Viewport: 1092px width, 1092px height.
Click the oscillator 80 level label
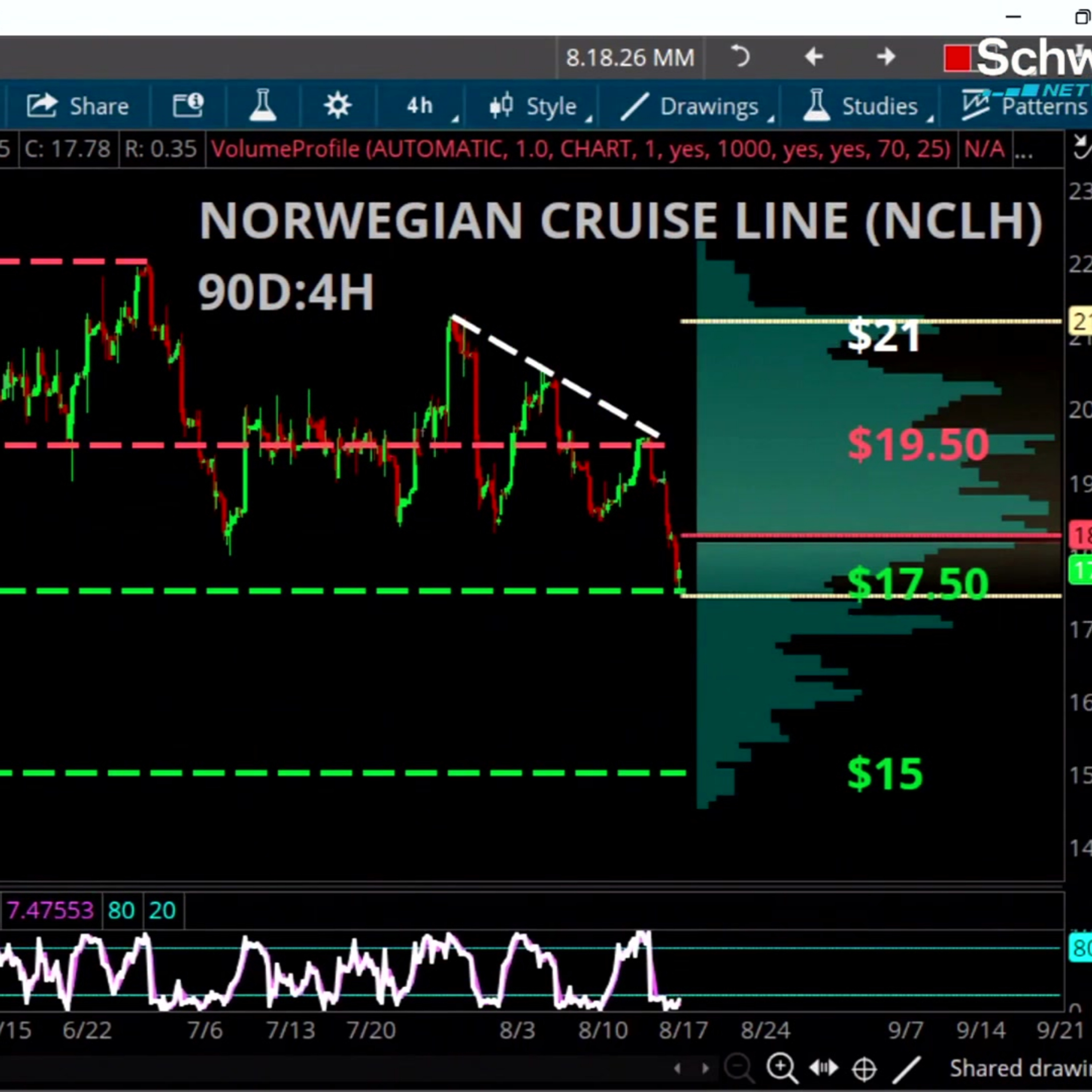pyautogui.click(x=121, y=911)
